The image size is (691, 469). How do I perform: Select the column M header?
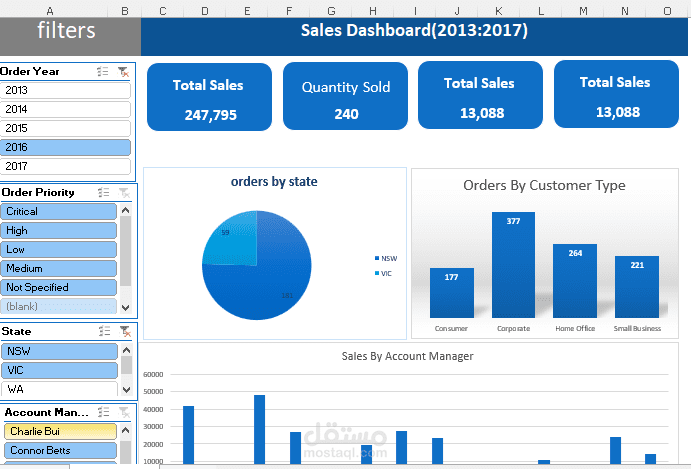583,11
